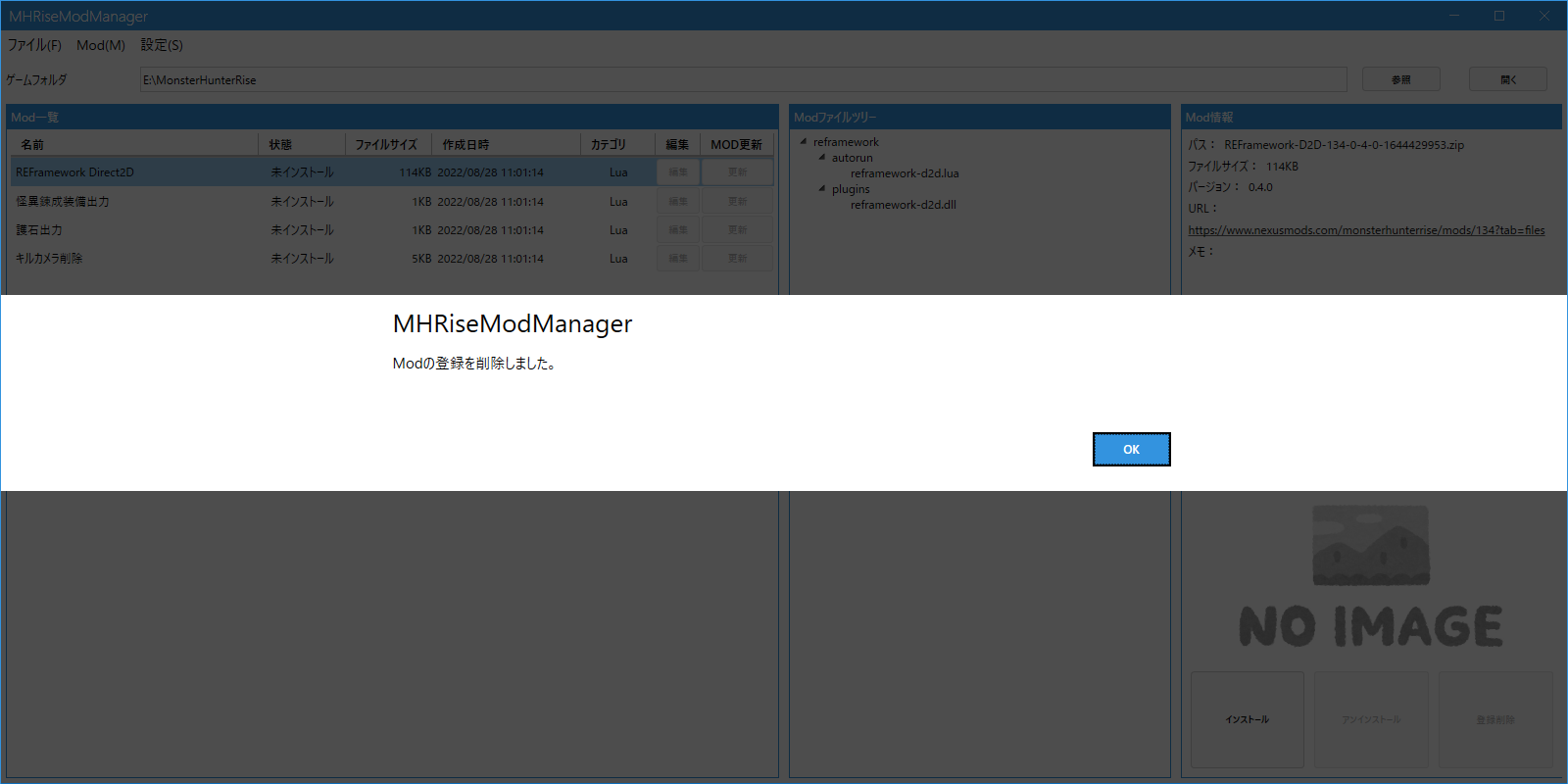Viewport: 1568px width, 784px height.
Task: Click the アンインストール button
Action: point(1371,719)
